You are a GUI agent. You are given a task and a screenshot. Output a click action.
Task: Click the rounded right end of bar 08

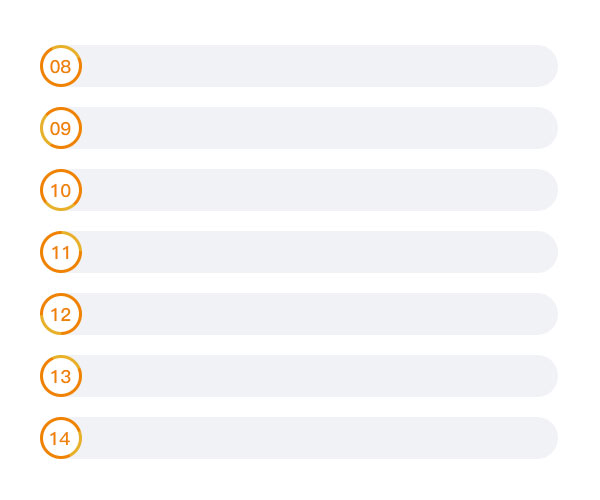pyautogui.click(x=545, y=66)
